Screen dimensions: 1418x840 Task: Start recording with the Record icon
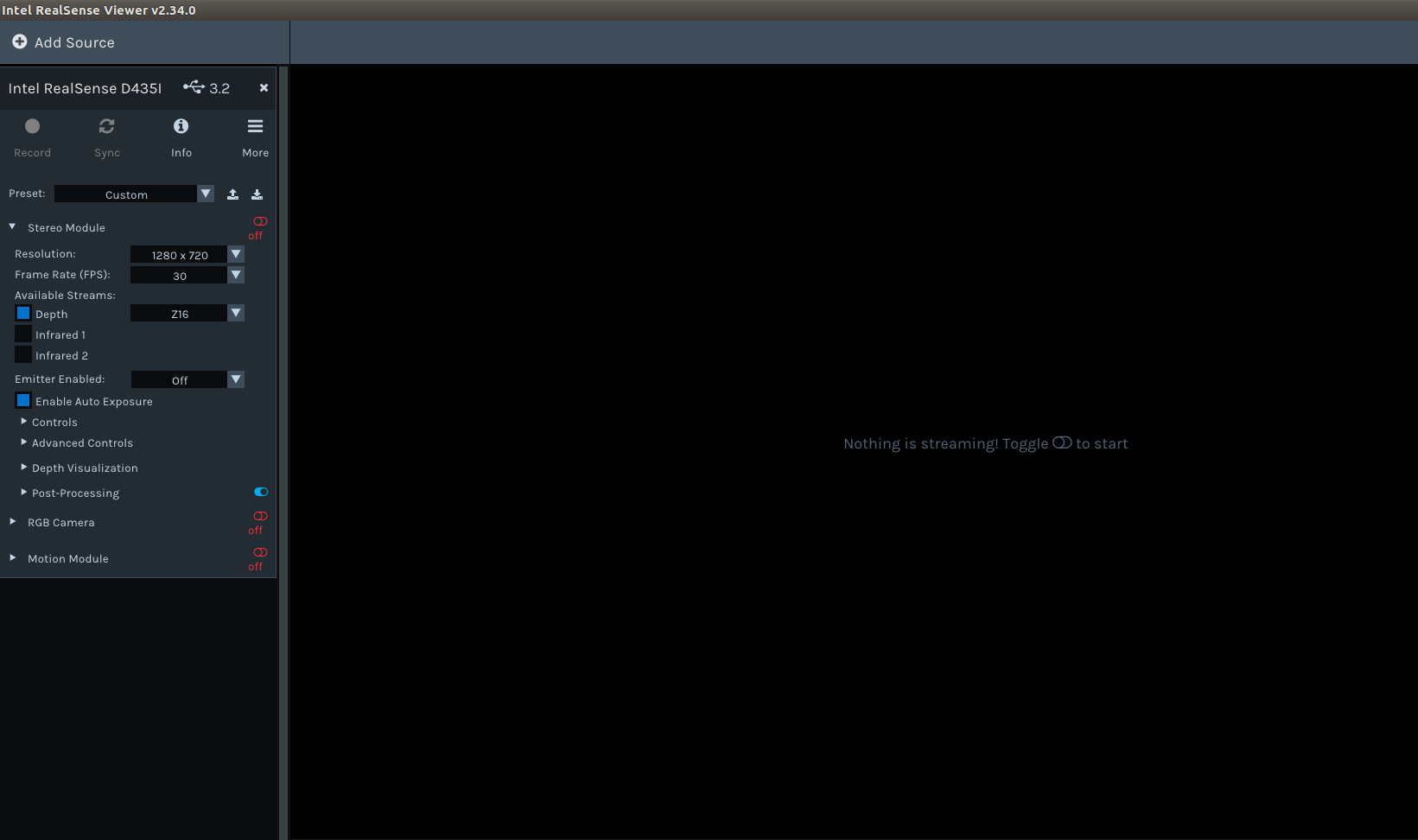click(x=32, y=126)
